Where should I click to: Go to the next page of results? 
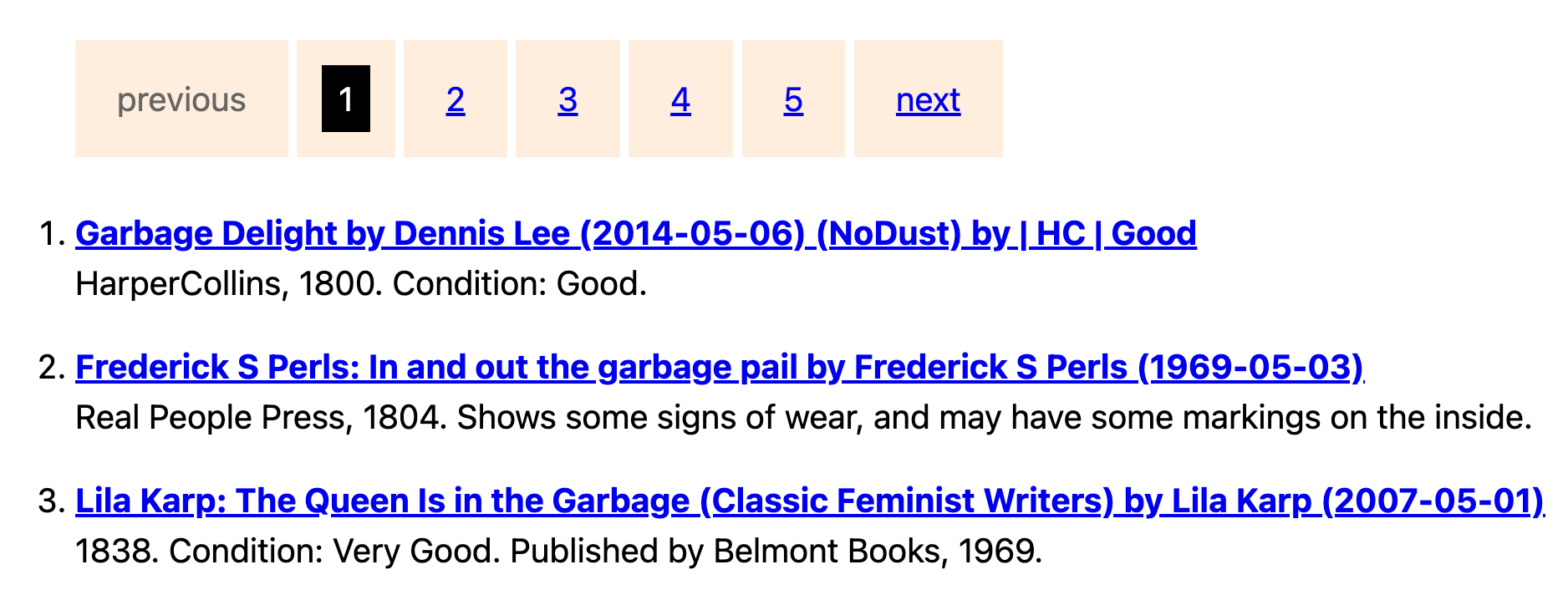pos(927,99)
